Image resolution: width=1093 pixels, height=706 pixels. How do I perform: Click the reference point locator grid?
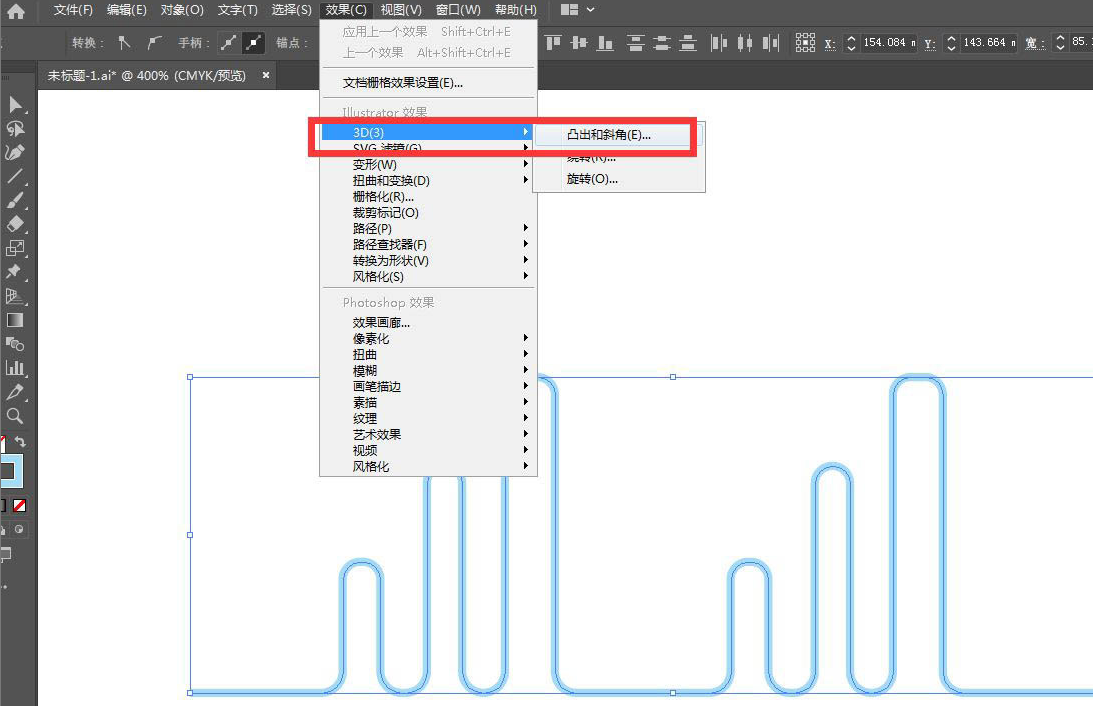pyautogui.click(x=805, y=43)
